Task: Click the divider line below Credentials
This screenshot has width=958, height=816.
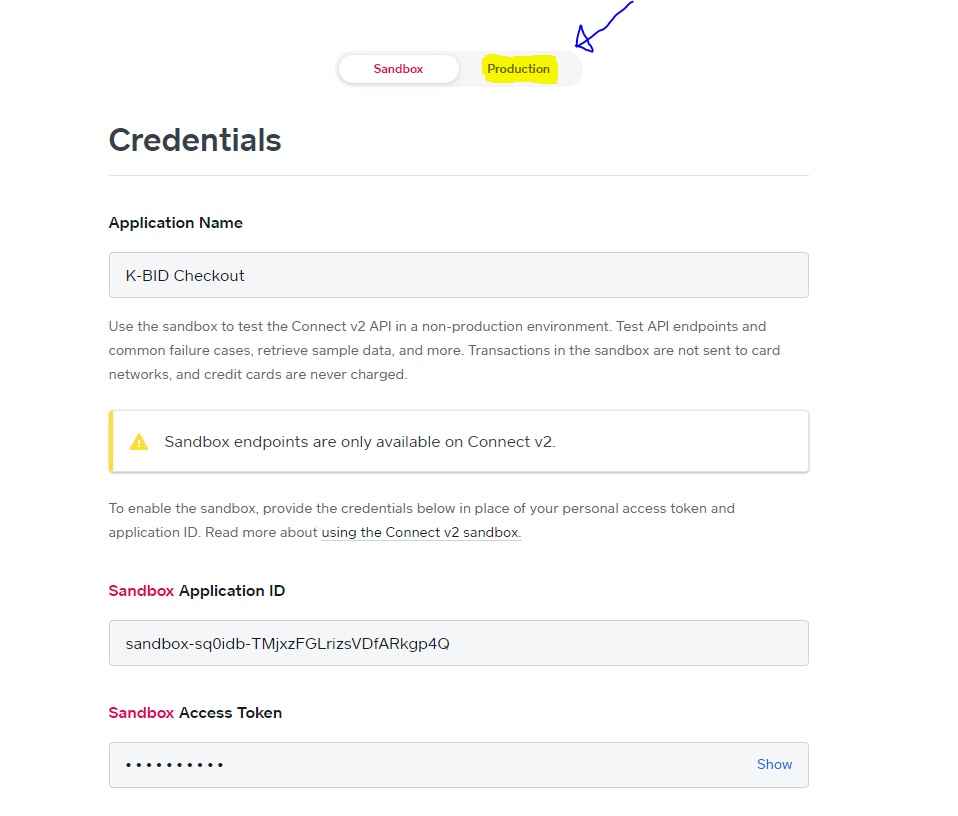Action: coord(458,176)
